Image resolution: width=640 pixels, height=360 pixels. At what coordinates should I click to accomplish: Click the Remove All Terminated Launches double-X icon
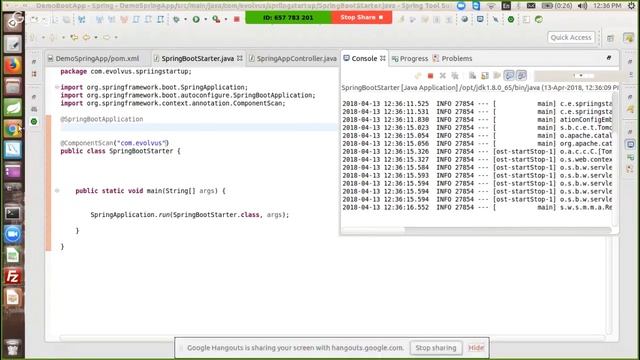pos(455,76)
